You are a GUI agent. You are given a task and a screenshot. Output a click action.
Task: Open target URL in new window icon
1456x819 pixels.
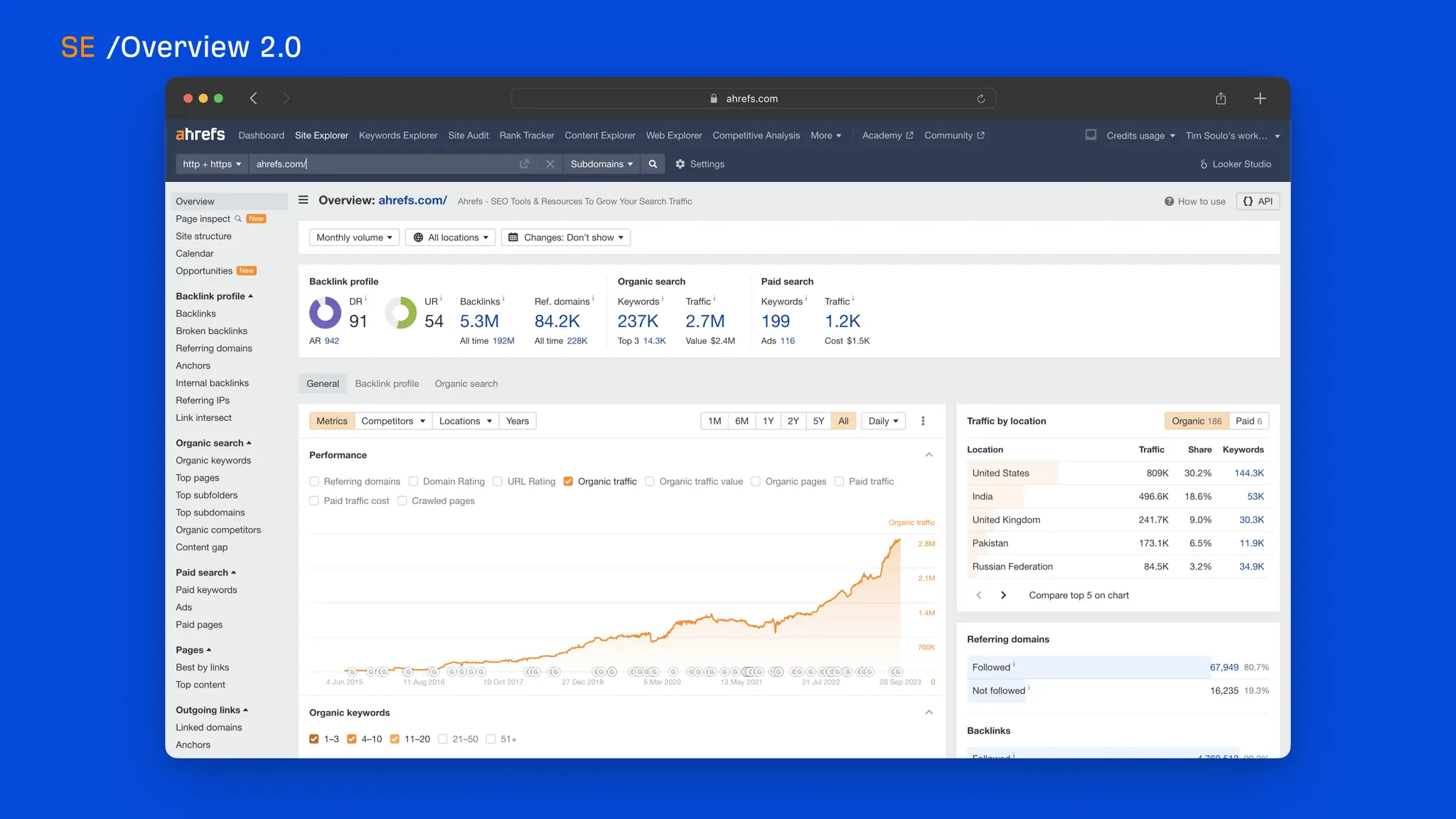524,164
